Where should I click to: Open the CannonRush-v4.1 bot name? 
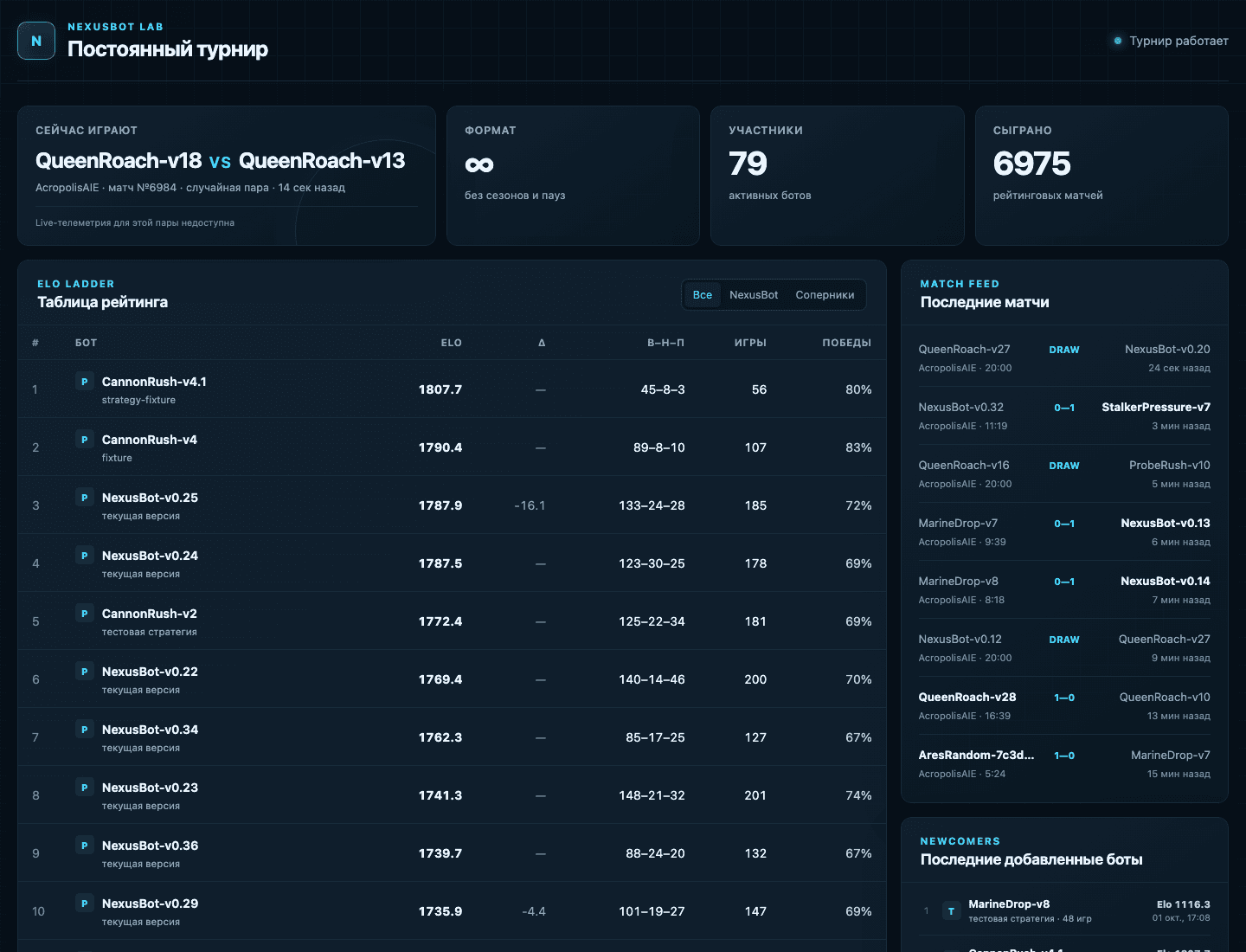coord(154,382)
